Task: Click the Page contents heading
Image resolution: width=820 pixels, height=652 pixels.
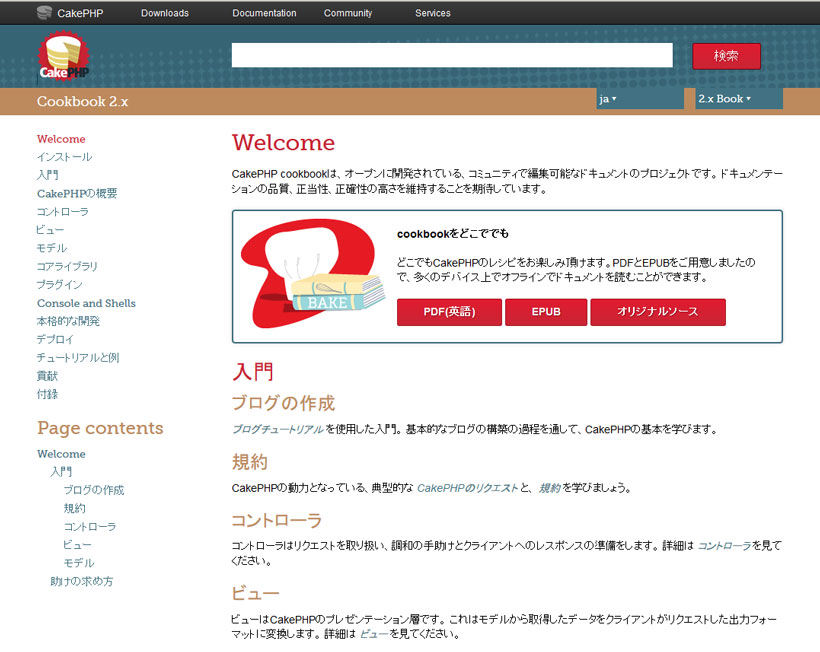Action: tap(100, 428)
